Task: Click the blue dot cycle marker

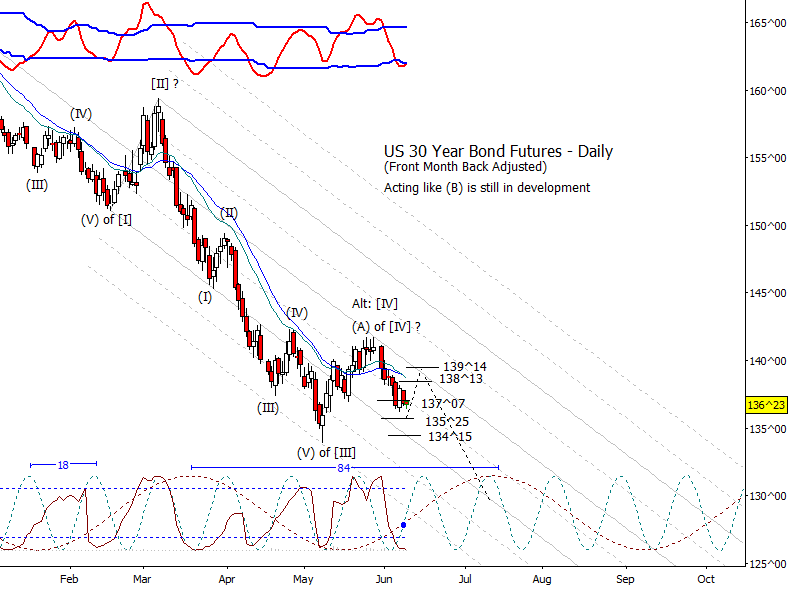Action: click(x=404, y=525)
